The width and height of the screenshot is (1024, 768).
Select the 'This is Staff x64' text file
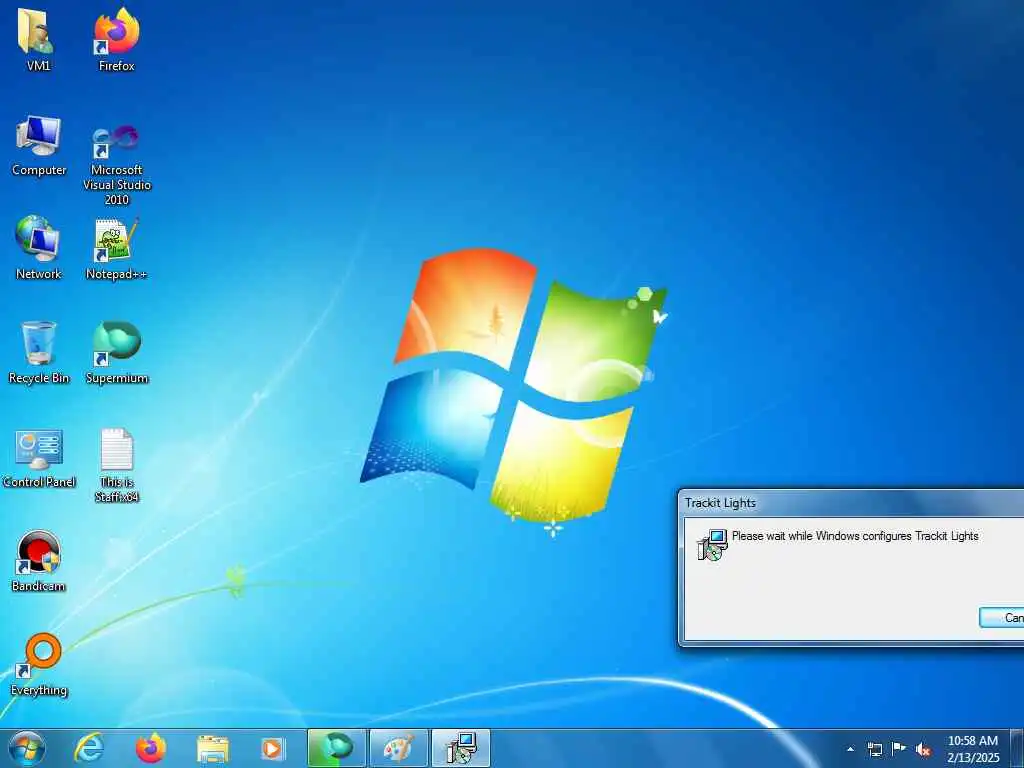pyautogui.click(x=116, y=465)
